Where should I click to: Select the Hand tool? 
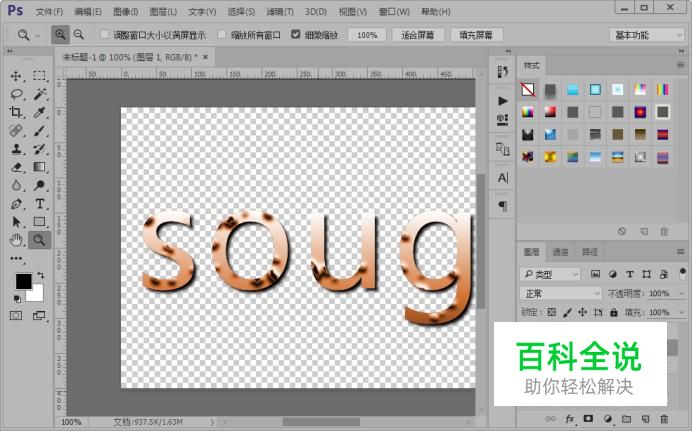16,240
